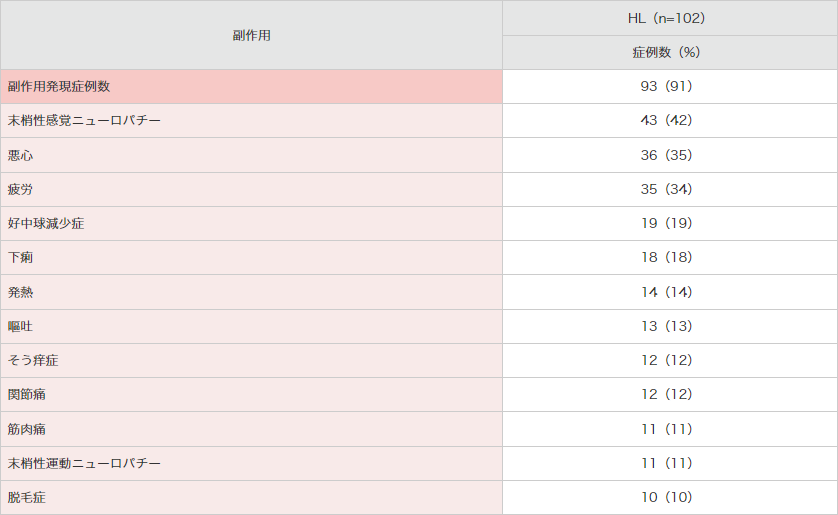Select the 36 (35) value cell
This screenshot has height=515, width=838.
(667, 155)
